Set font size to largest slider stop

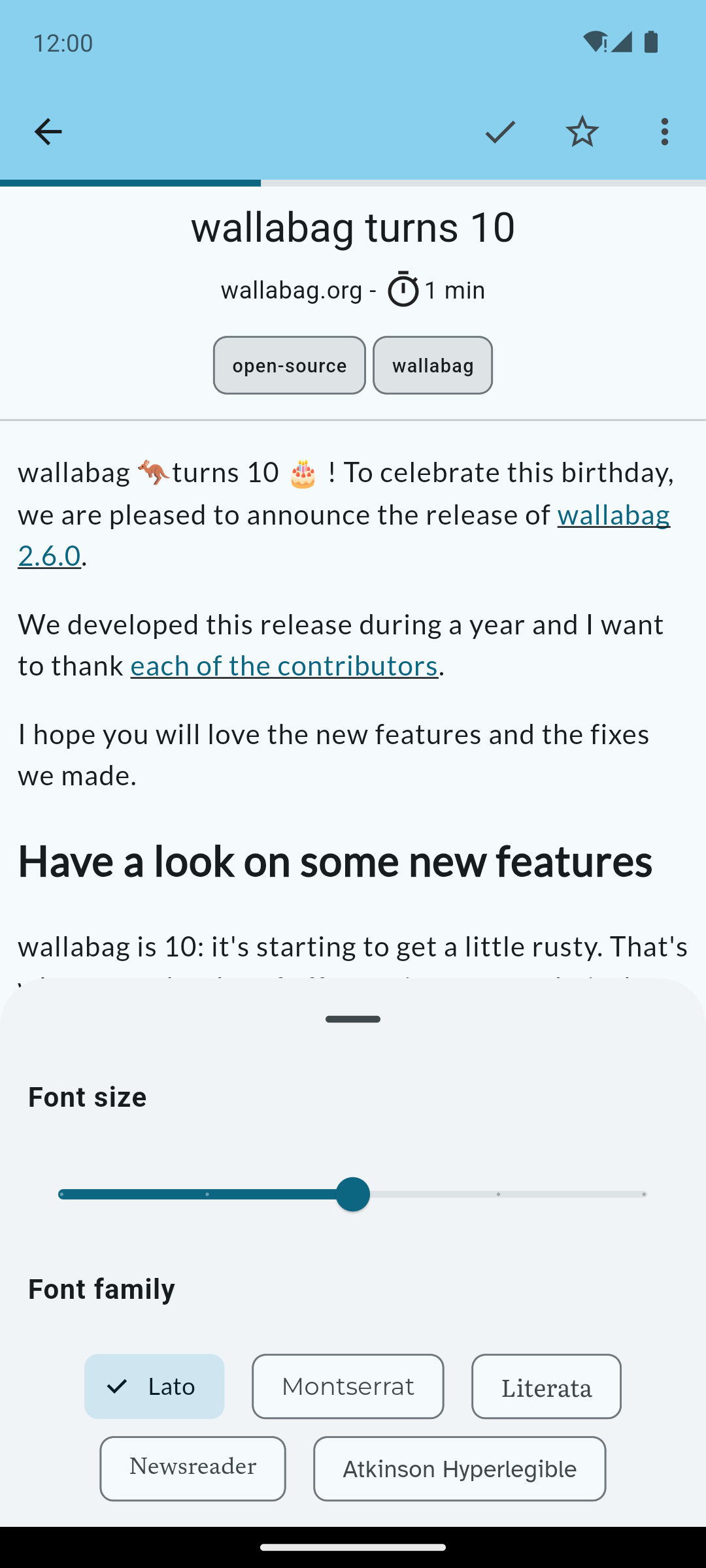(x=644, y=1194)
